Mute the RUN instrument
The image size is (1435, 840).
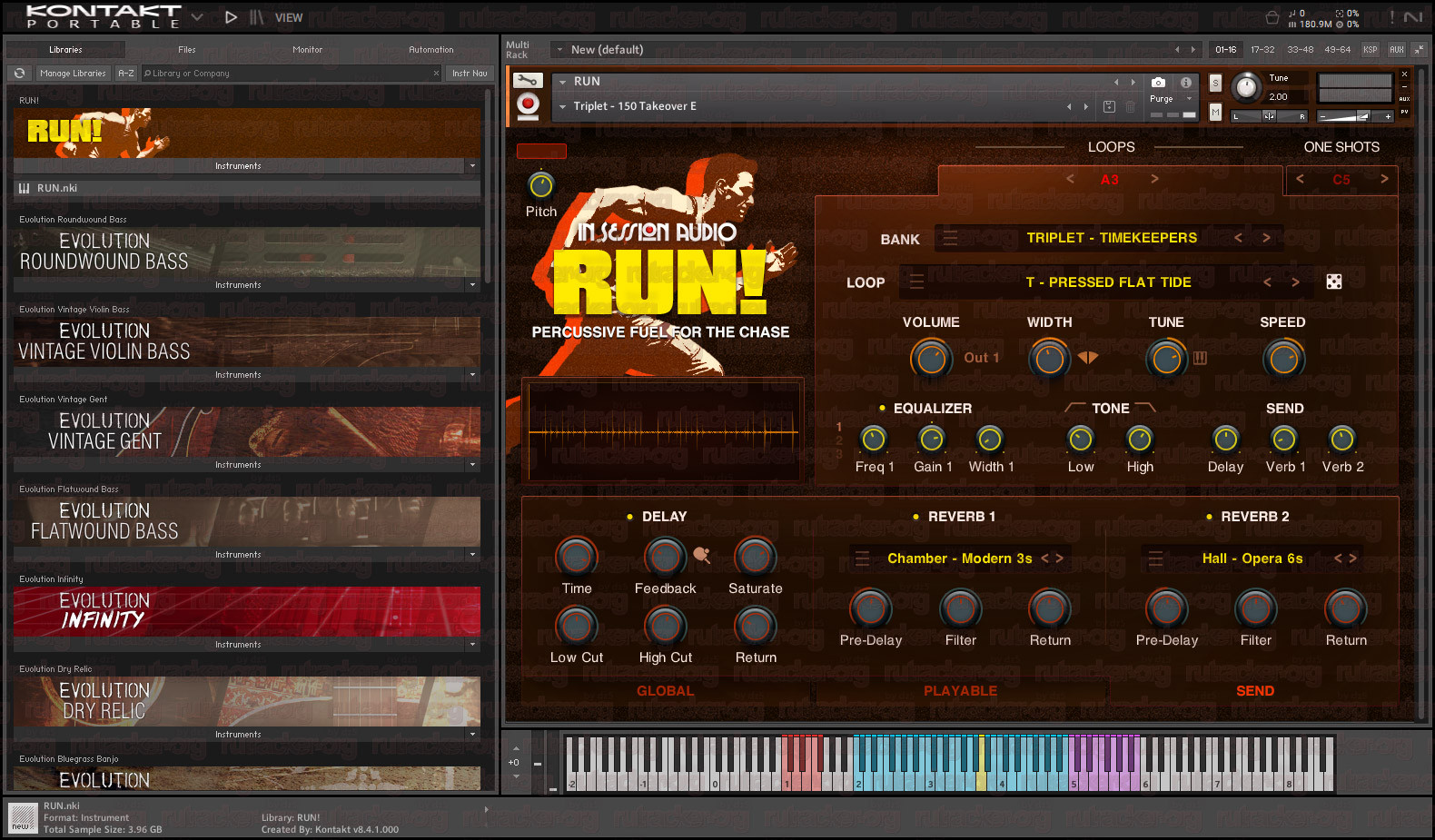pos(1215,111)
